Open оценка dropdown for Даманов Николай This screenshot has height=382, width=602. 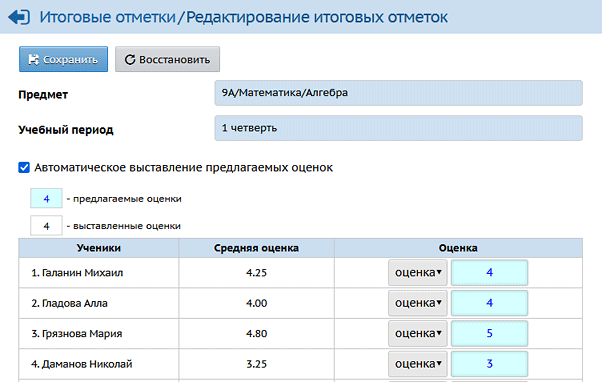[x=418, y=364]
